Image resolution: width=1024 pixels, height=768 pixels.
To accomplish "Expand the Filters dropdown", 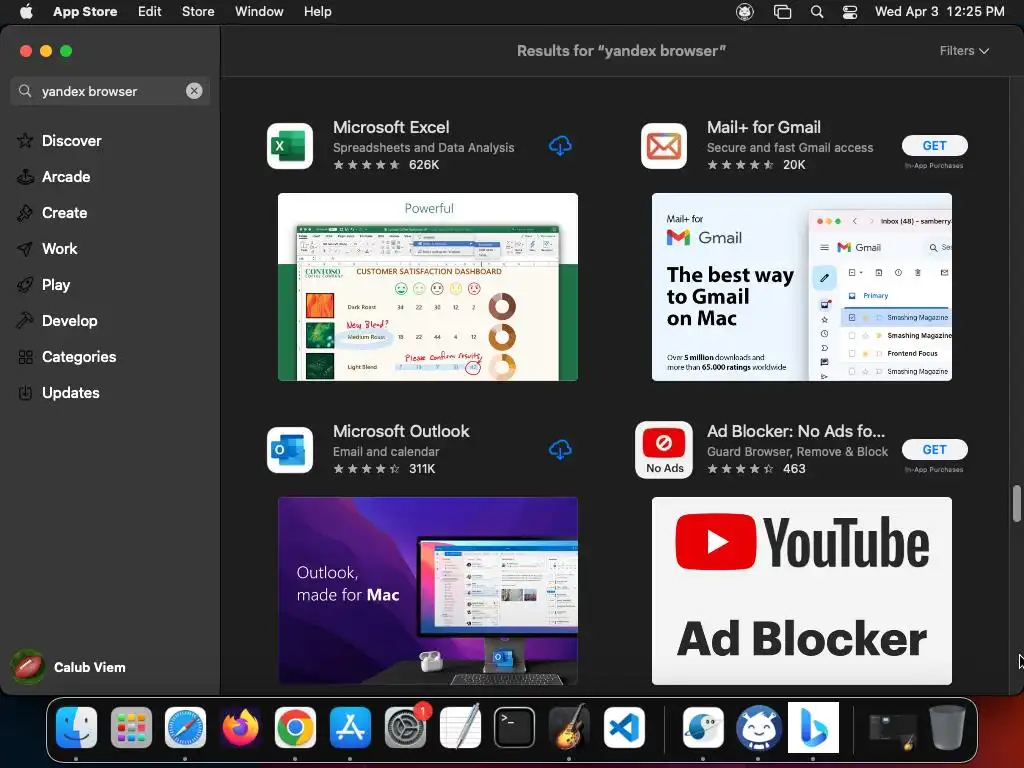I will (964, 51).
